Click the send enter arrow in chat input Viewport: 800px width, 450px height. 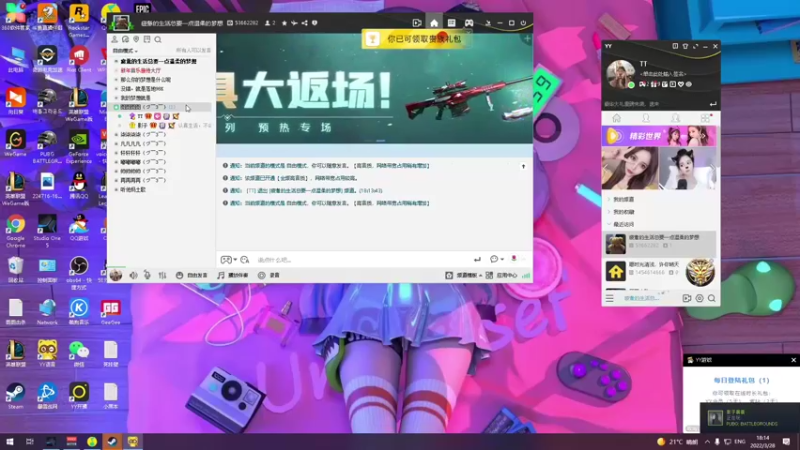[477, 260]
